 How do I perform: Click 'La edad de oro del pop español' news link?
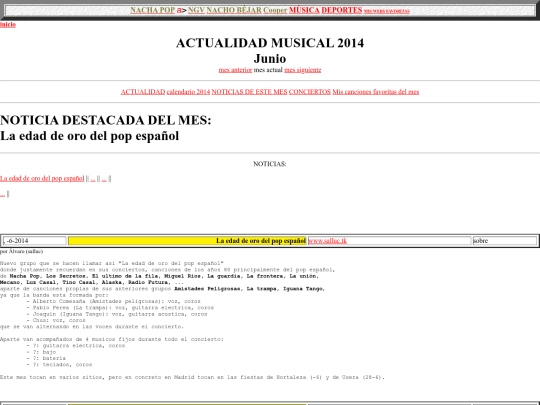pyautogui.click(x=42, y=178)
